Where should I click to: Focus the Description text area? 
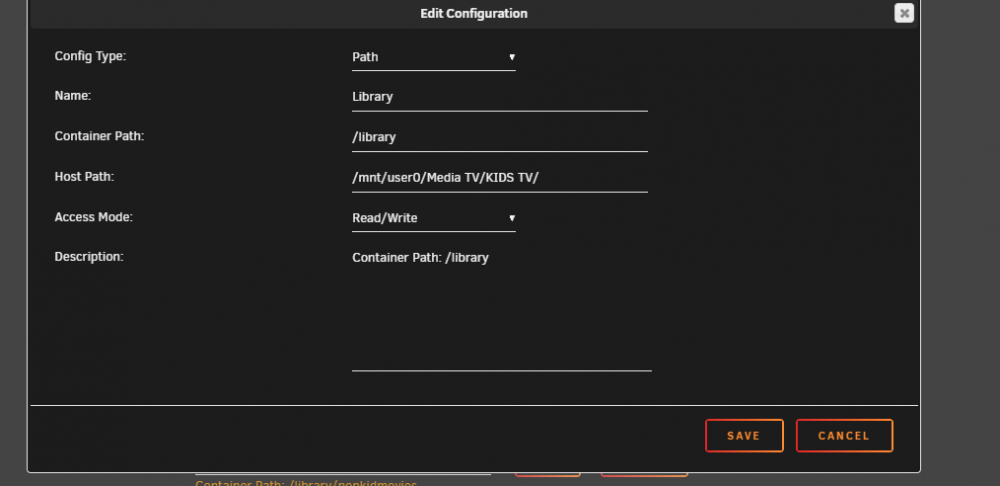tap(501, 309)
